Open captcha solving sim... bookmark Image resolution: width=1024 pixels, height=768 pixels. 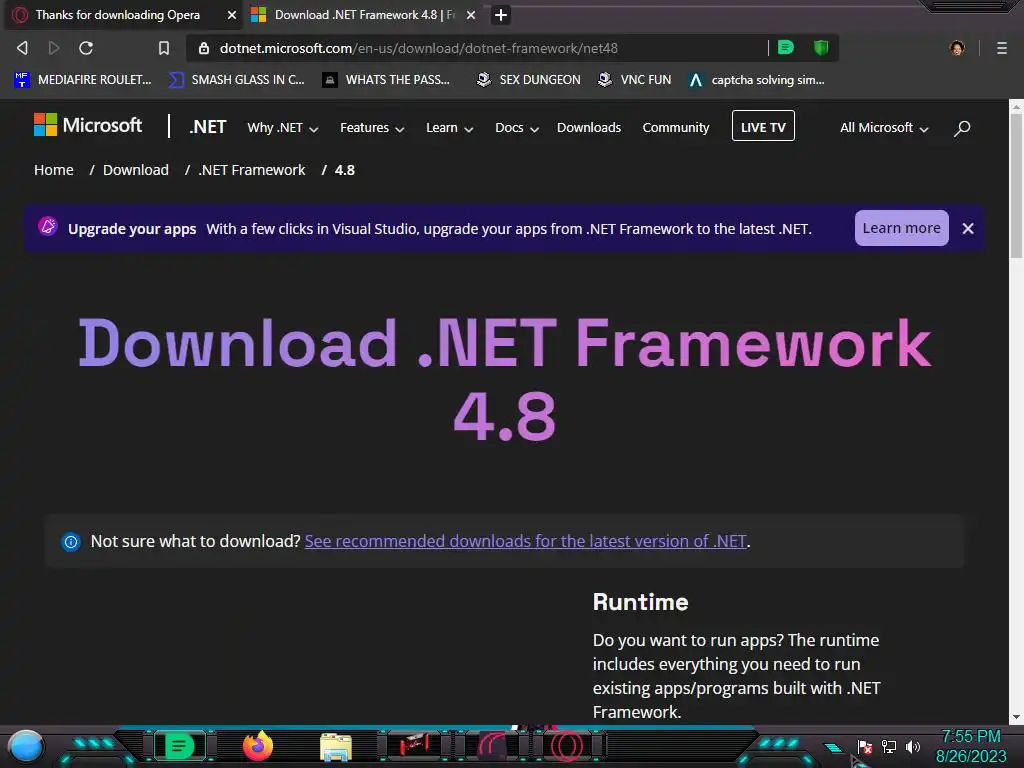(757, 80)
